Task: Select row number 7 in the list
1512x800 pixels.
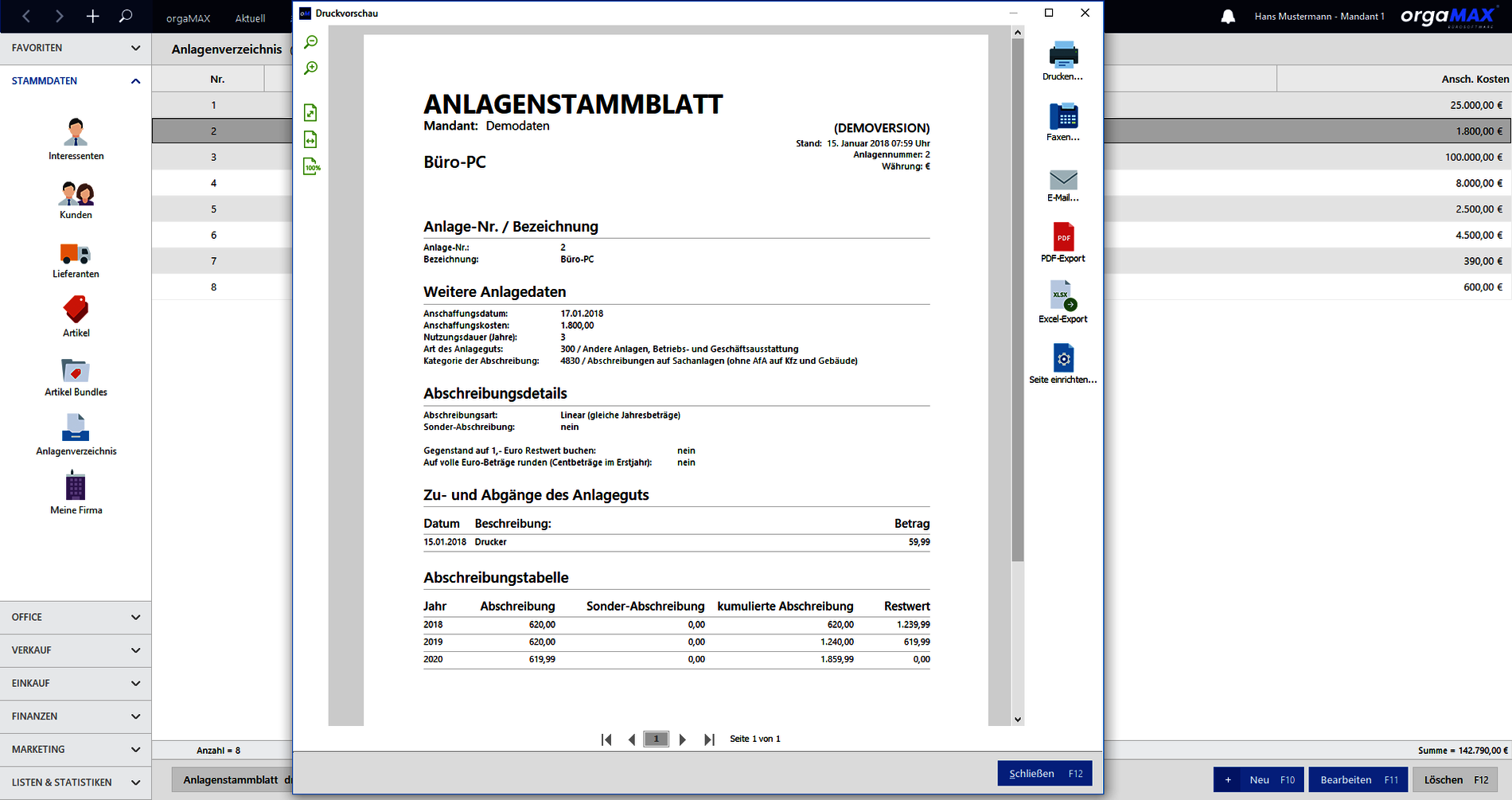Action: click(x=213, y=261)
